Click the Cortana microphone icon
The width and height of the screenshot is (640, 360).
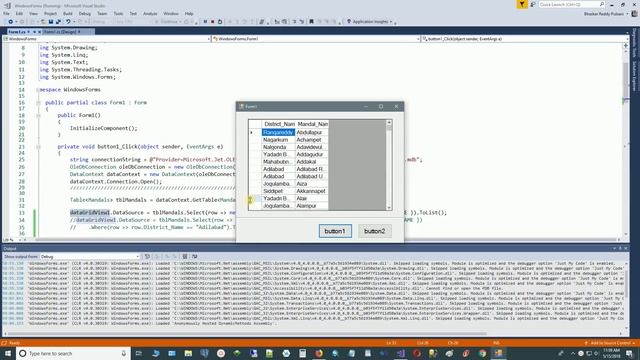point(124,353)
